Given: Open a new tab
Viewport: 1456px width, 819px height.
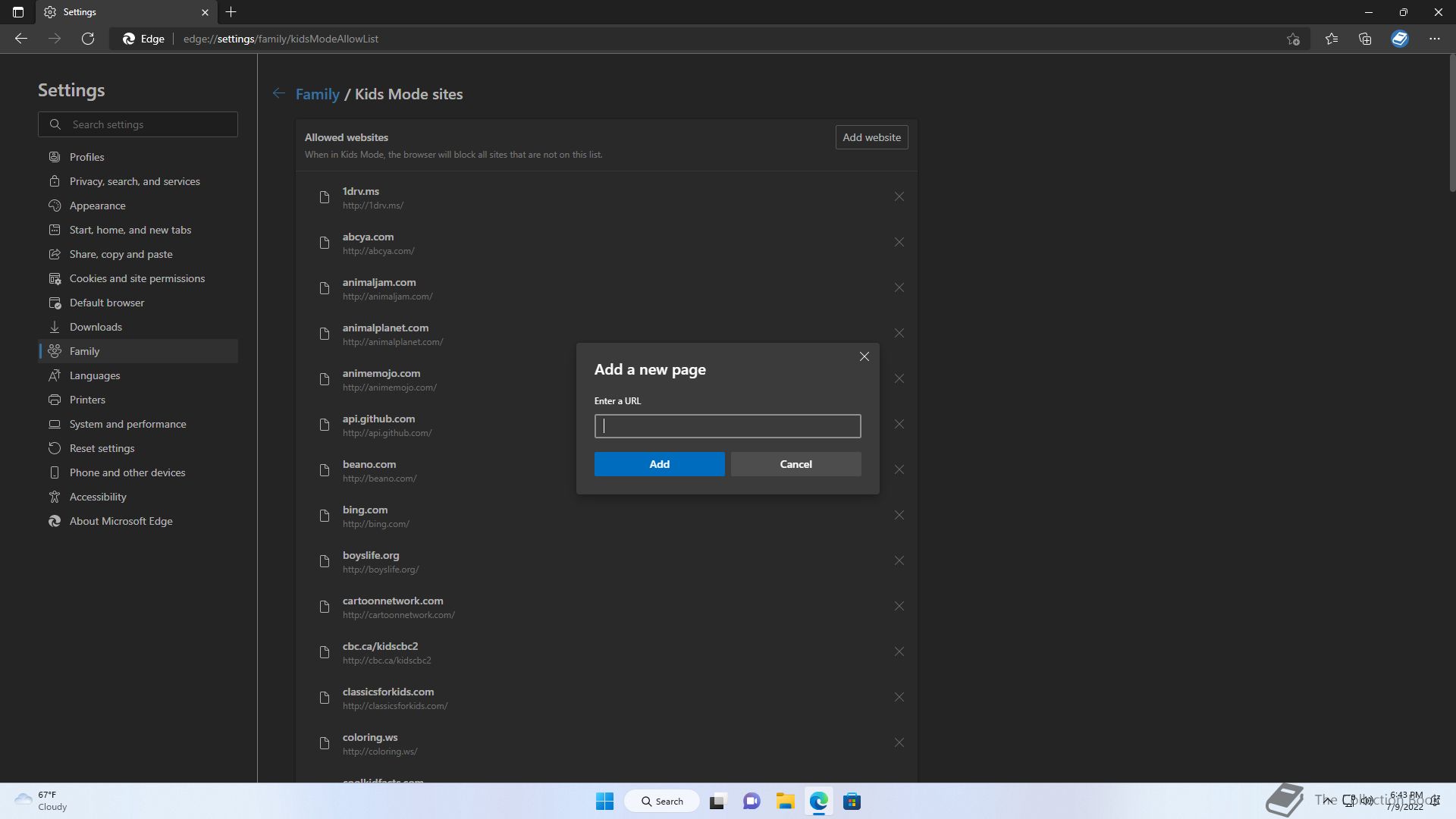Looking at the screenshot, I should pos(231,12).
